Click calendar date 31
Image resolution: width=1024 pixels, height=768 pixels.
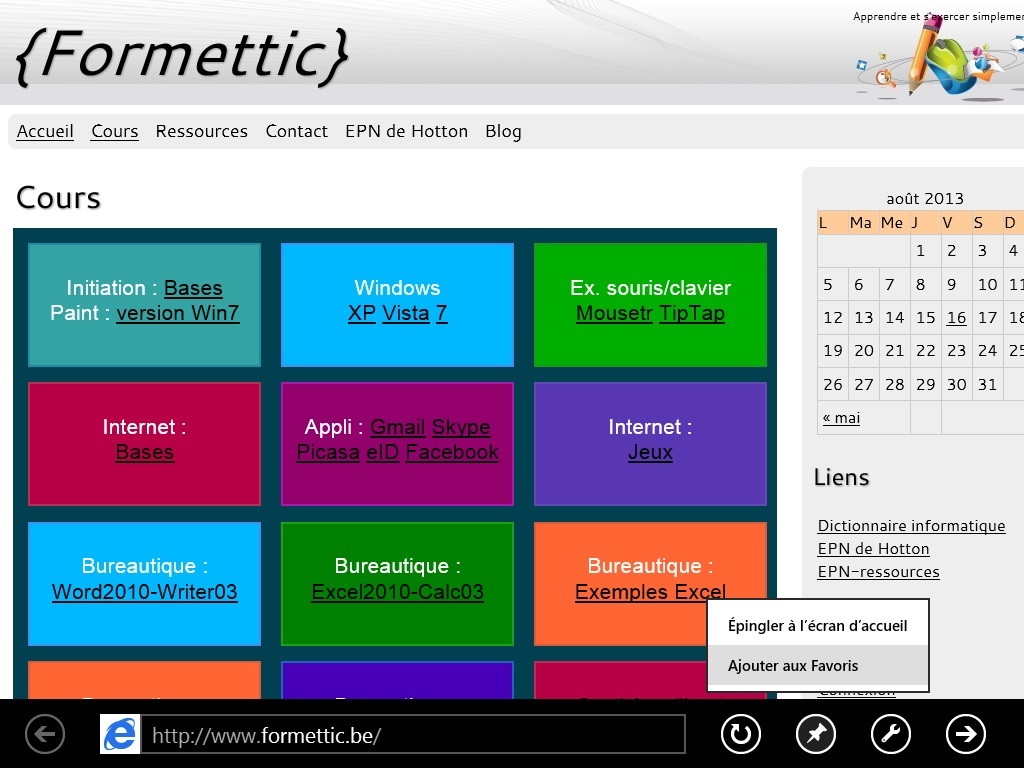(987, 385)
